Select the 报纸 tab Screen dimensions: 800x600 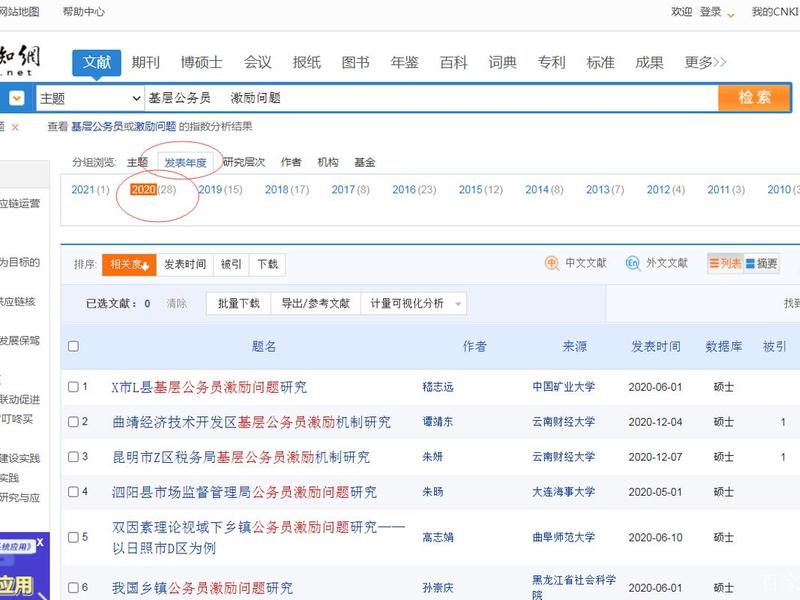tap(307, 62)
